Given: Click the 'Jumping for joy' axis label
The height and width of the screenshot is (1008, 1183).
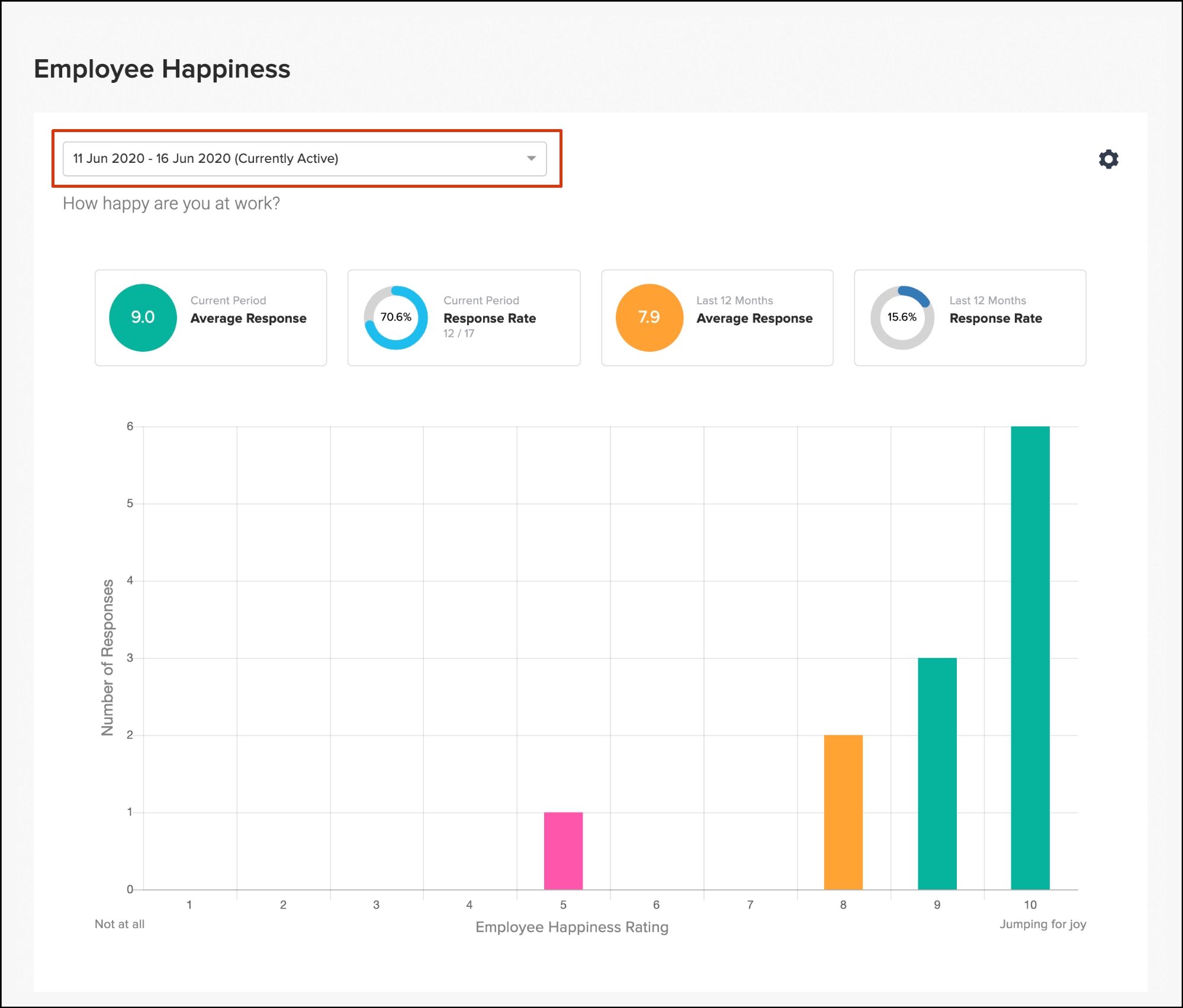Looking at the screenshot, I should click(1043, 924).
